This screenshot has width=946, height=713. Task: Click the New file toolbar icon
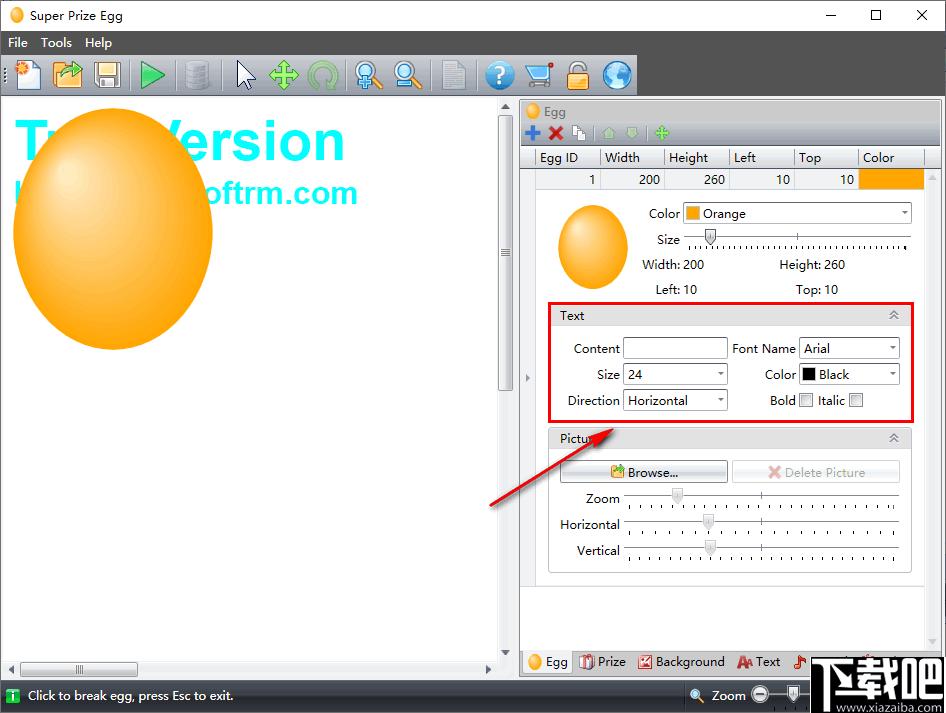point(28,75)
